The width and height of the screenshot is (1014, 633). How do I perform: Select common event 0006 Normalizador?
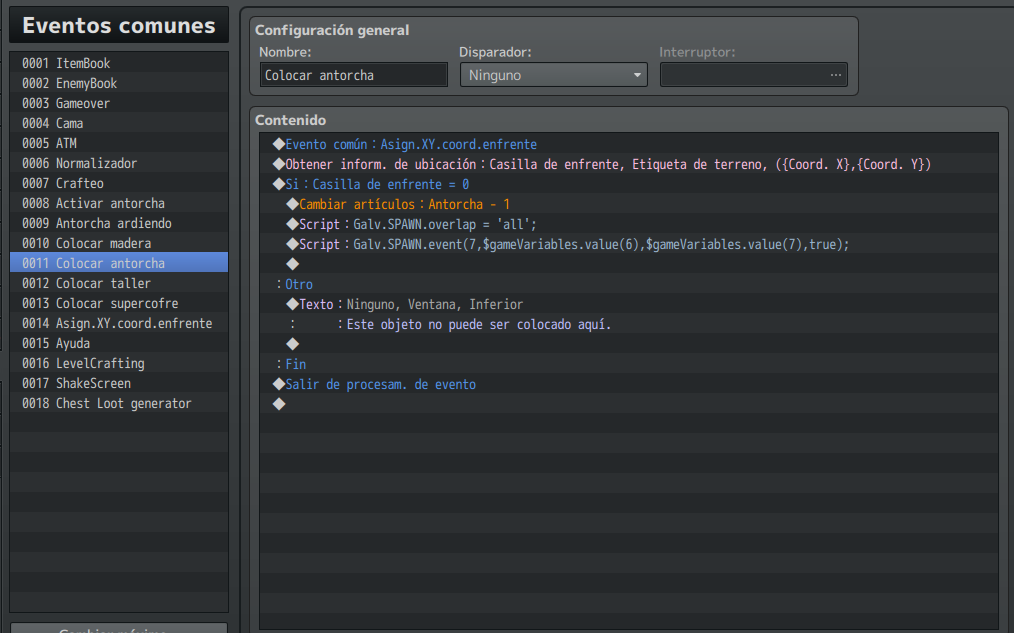pos(119,164)
